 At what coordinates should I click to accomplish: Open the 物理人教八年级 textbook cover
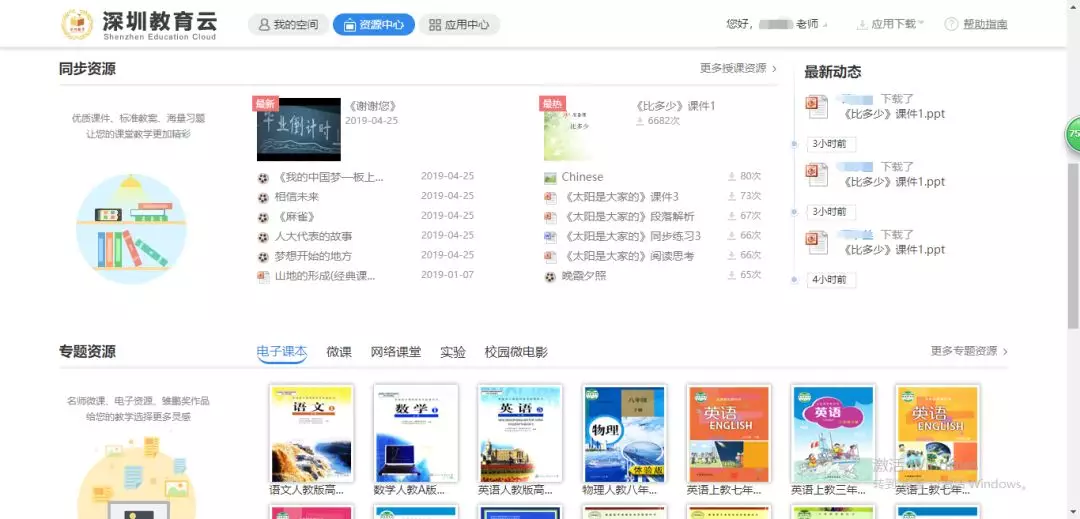point(624,434)
